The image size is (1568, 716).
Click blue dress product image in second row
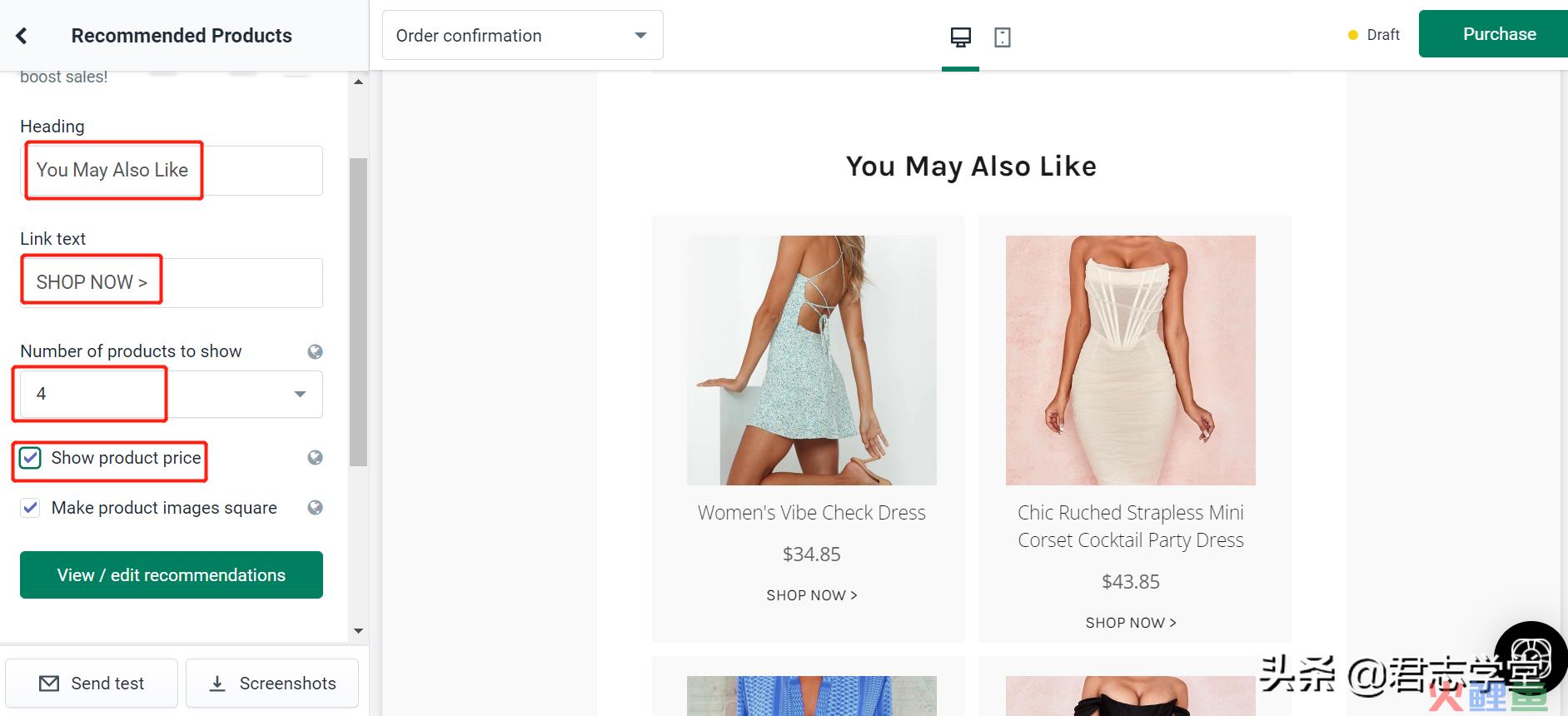812,696
